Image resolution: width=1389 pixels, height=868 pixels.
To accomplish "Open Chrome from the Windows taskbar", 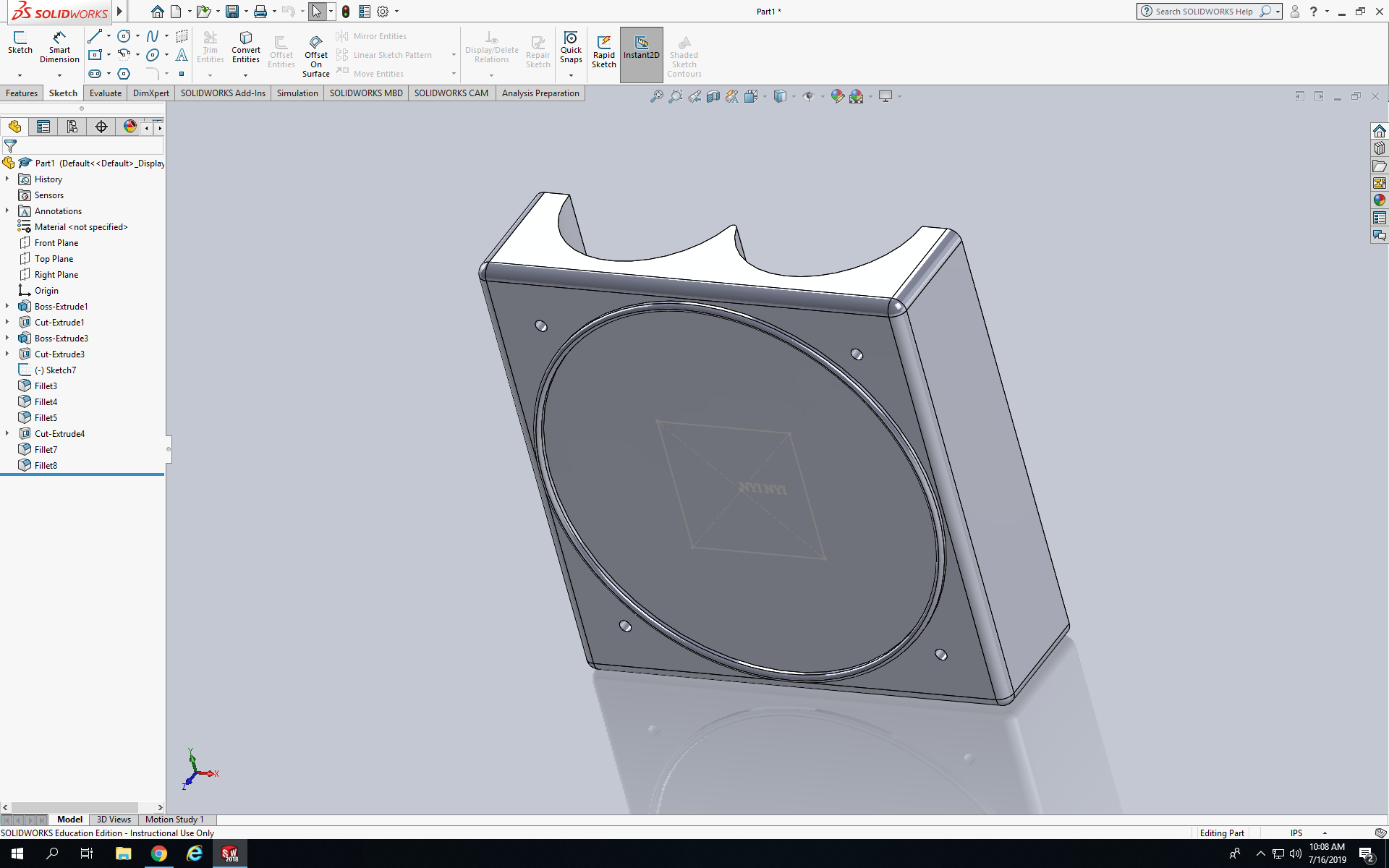I will coord(158,854).
